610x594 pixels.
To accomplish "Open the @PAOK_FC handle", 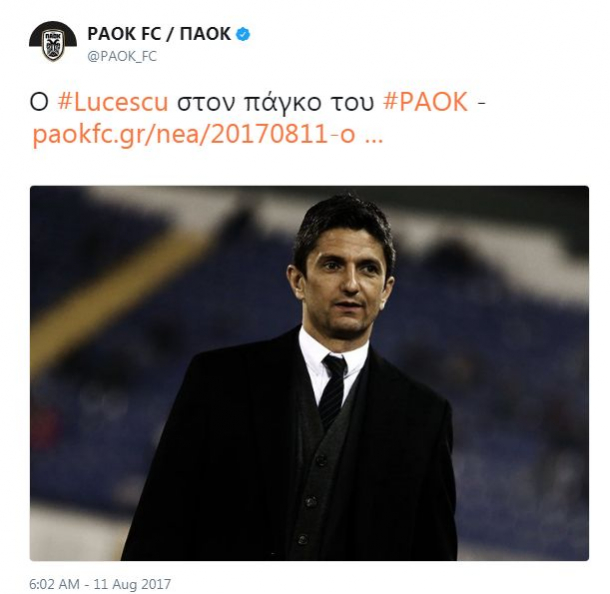I will [x=122, y=56].
